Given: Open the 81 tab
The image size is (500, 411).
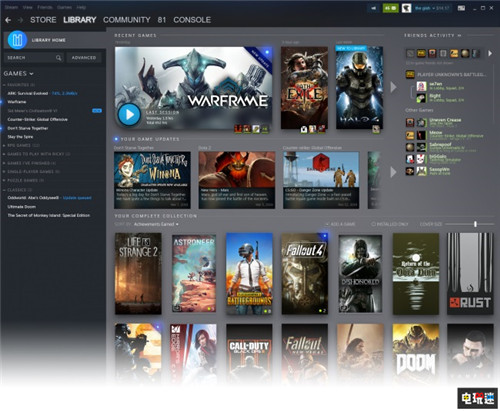Looking at the screenshot, I should (162, 20).
